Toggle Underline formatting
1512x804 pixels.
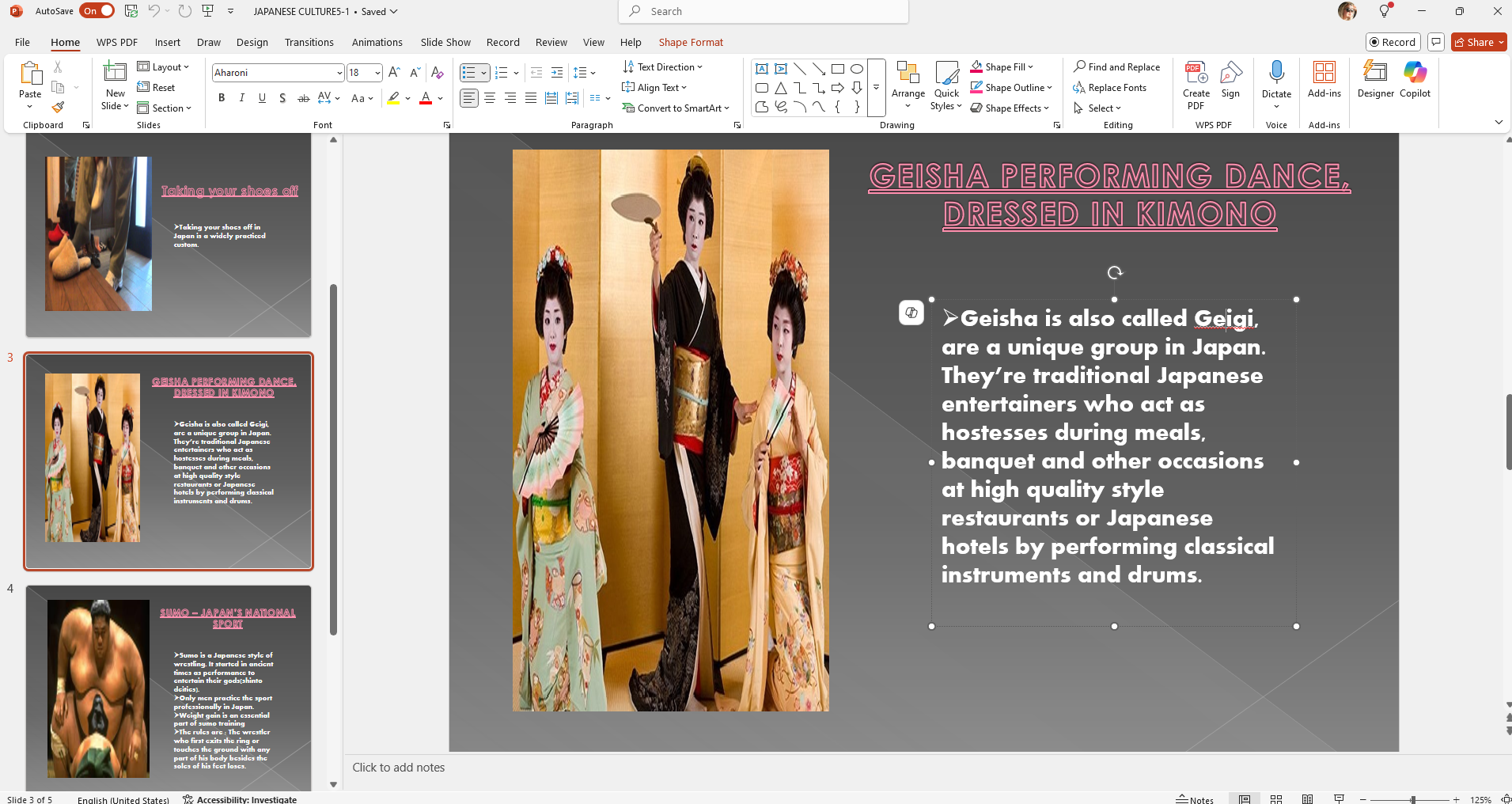tap(262, 98)
